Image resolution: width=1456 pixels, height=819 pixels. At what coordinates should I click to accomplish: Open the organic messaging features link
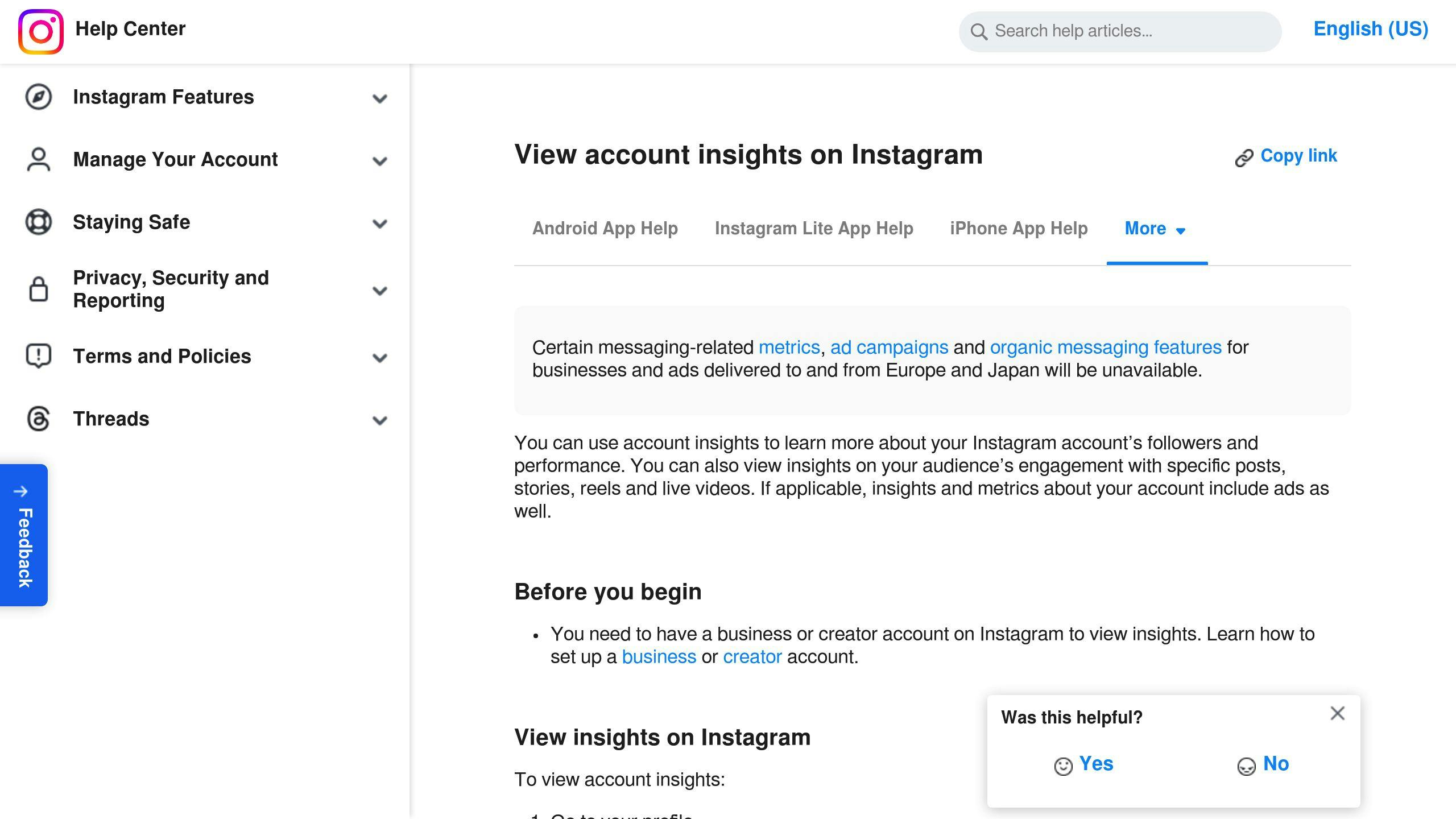[1106, 347]
